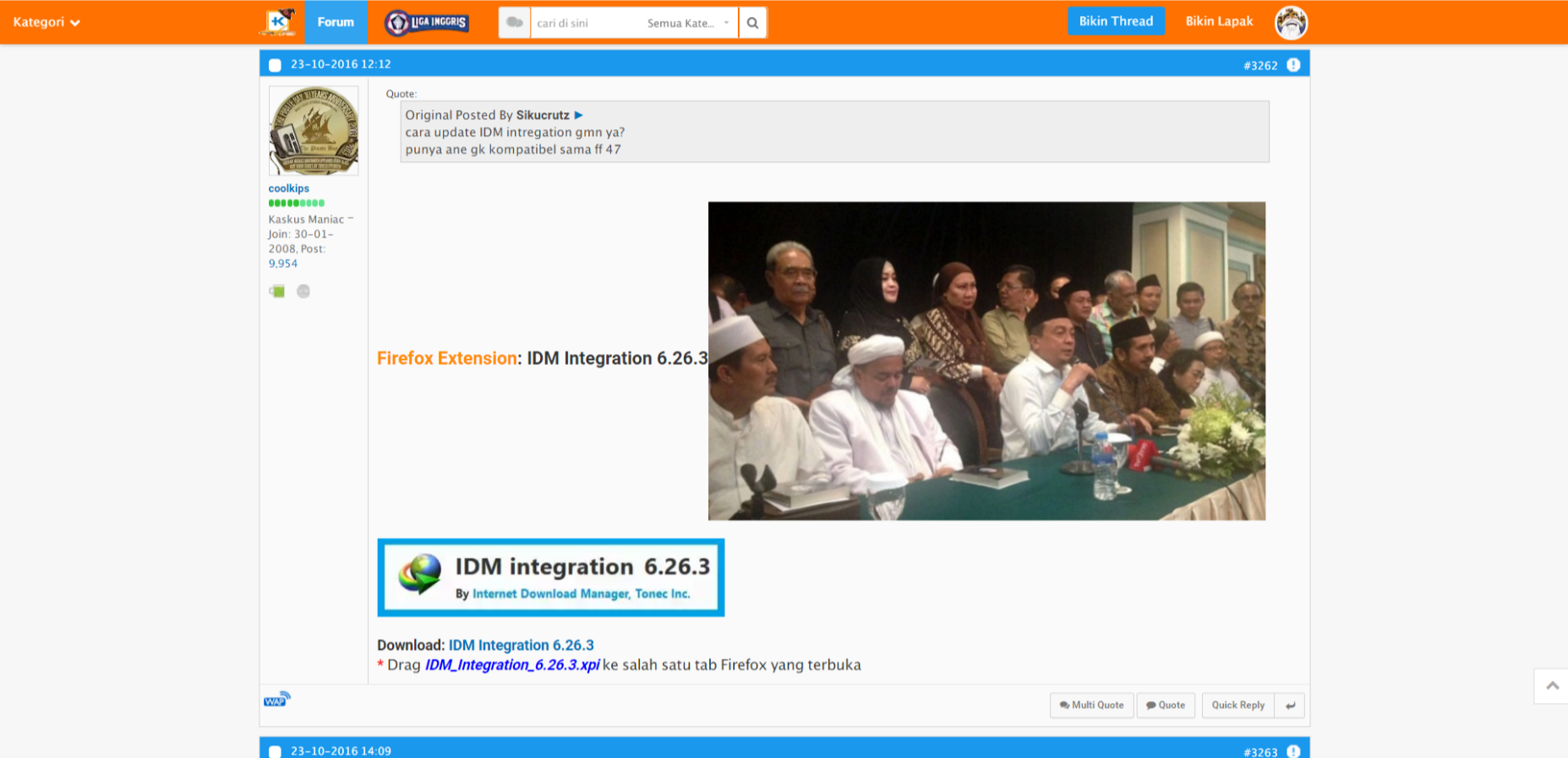
Task: Open the 9,954 post count link
Action: [x=283, y=264]
